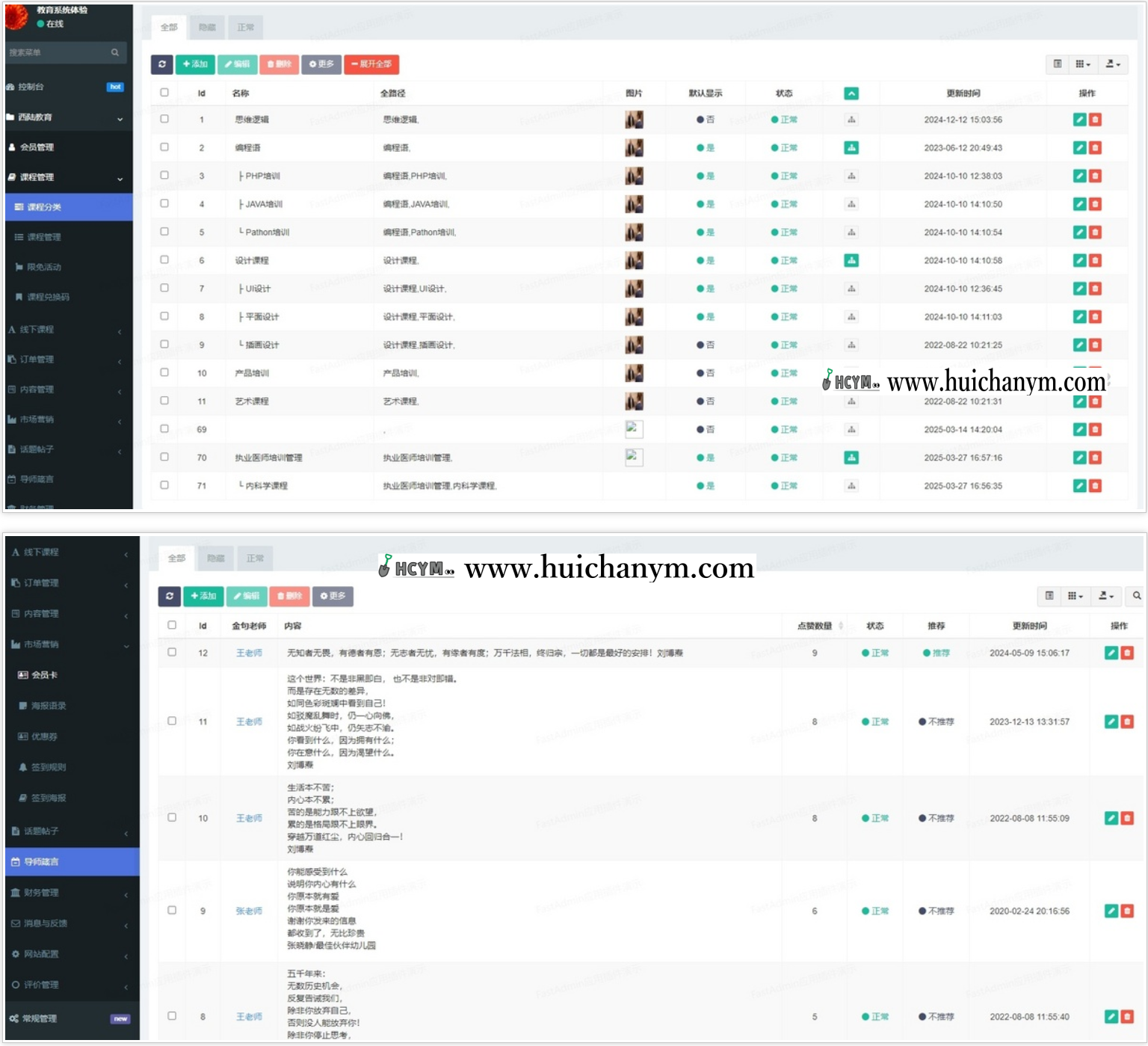Click the red 展开全部 button

tap(371, 64)
